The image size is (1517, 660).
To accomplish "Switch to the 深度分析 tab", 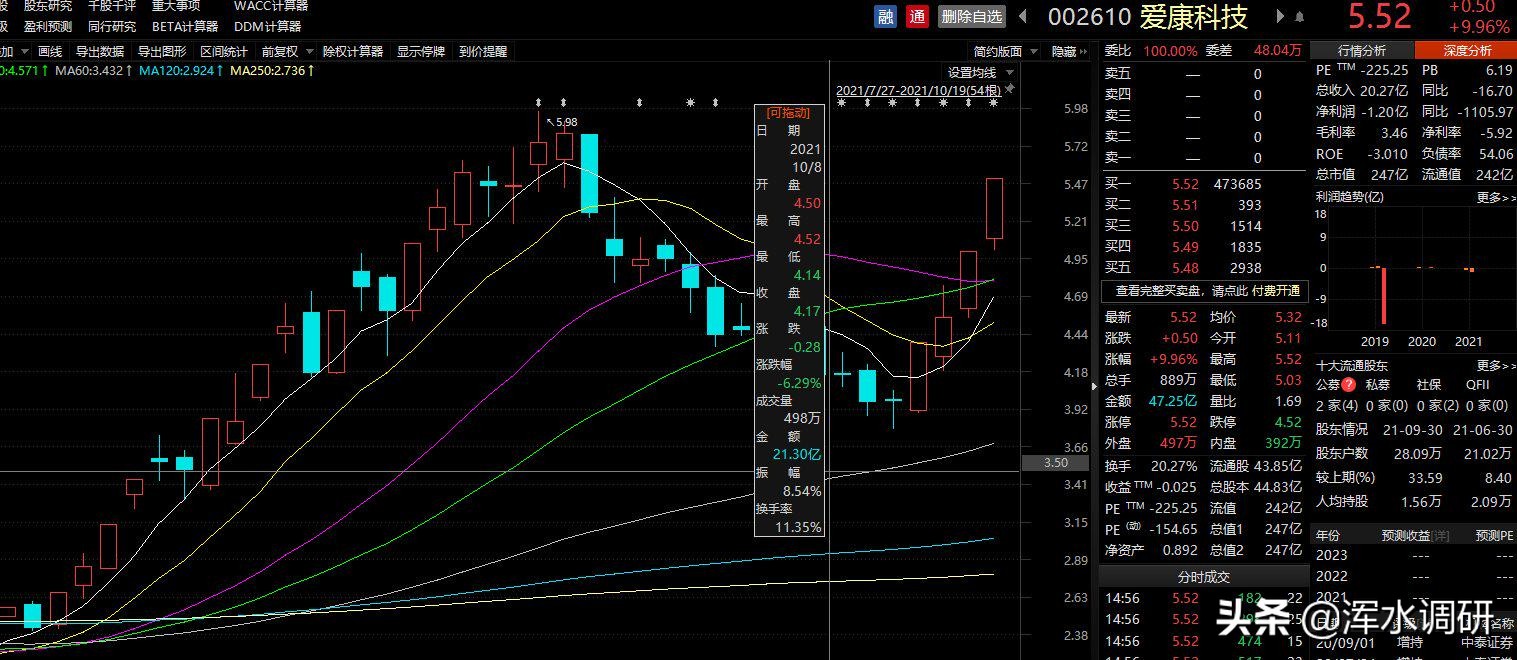I will (1466, 50).
